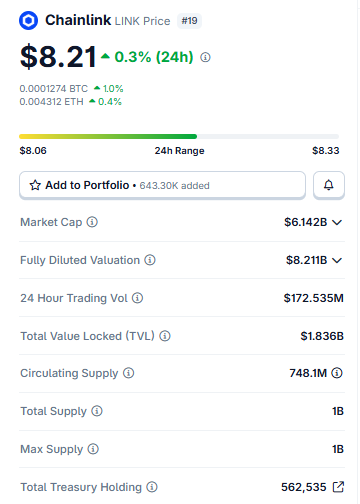Click the $8.06 range low value
The height and width of the screenshot is (504, 360).
[x=33, y=151]
